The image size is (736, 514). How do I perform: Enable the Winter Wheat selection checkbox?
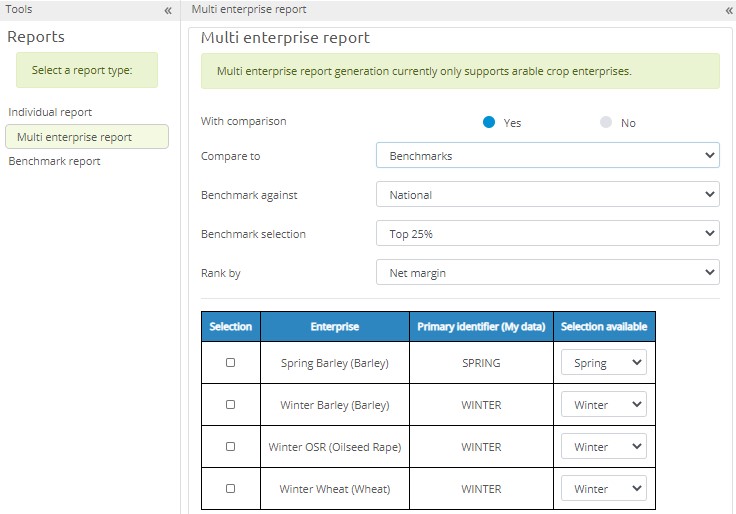point(230,489)
